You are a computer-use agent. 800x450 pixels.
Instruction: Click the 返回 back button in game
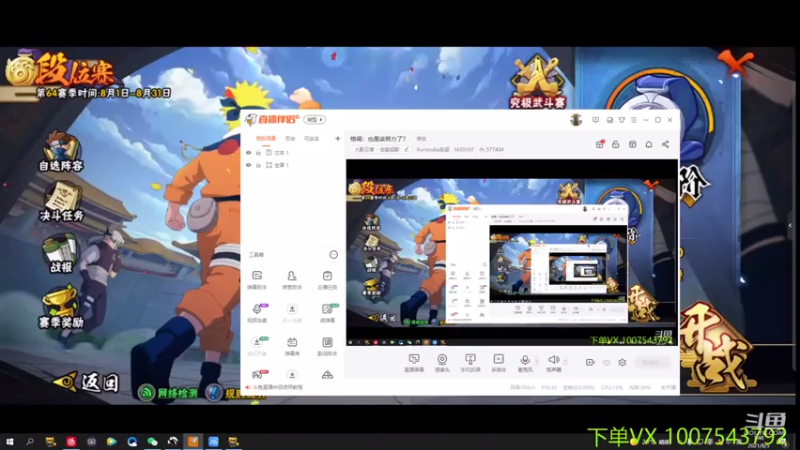[x=88, y=382]
